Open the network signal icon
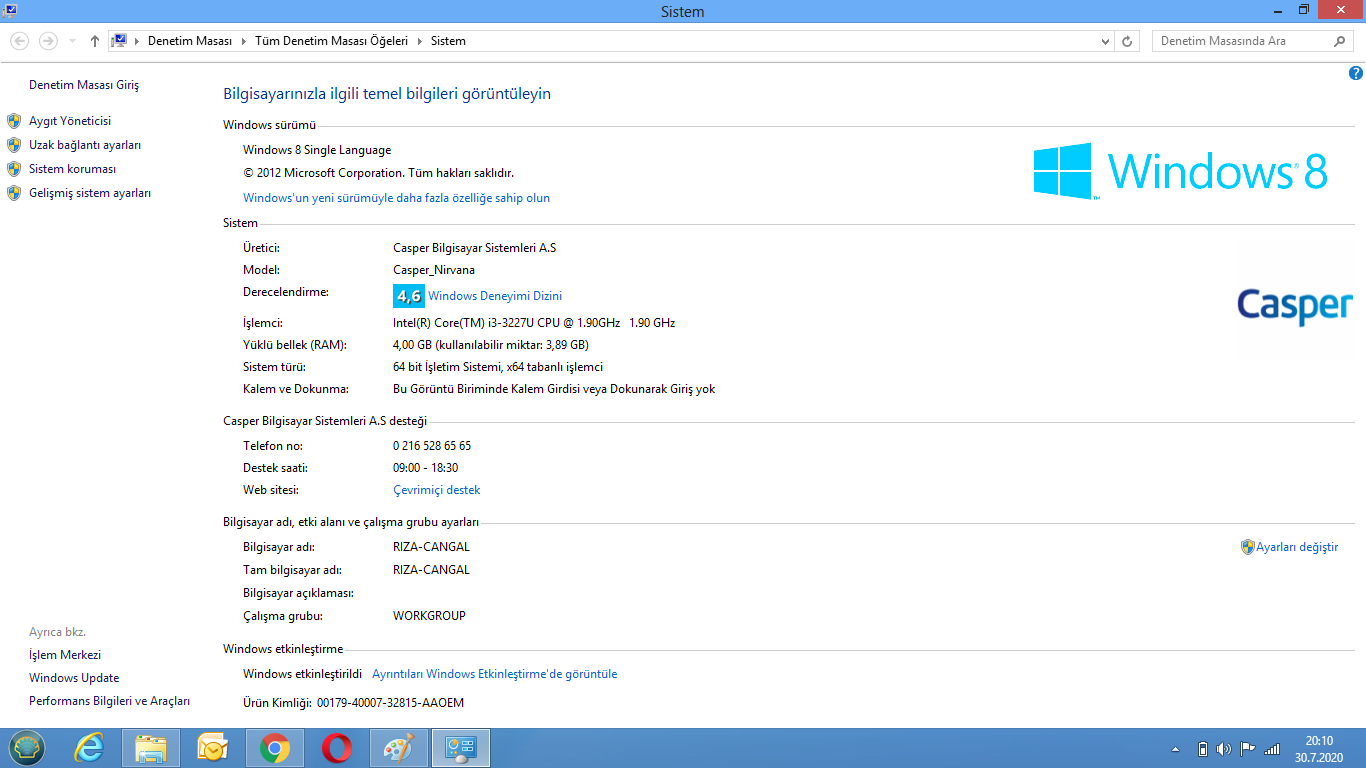 click(x=1272, y=749)
